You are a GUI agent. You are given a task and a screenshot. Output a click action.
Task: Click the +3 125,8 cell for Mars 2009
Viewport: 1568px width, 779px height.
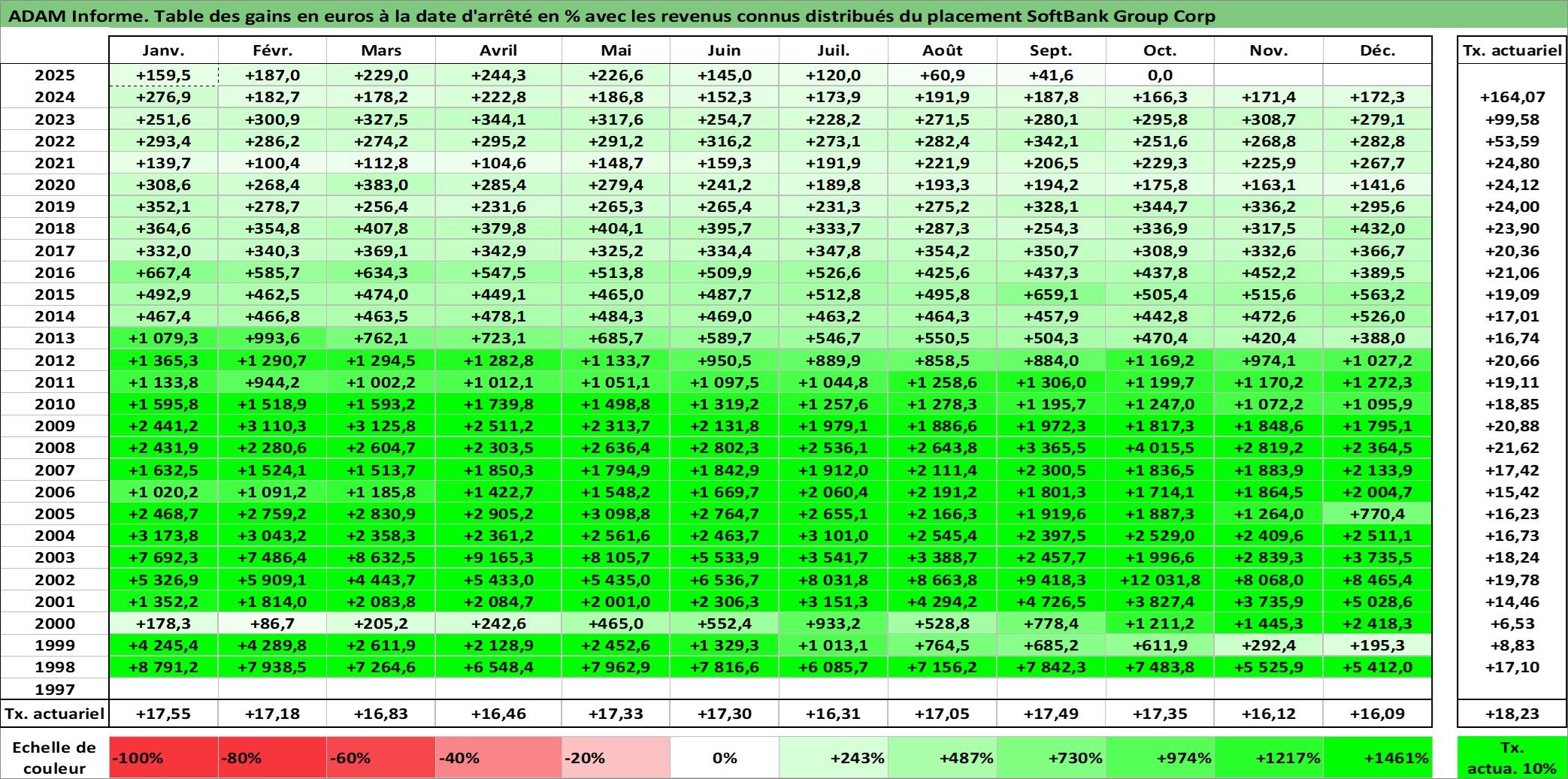(381, 426)
